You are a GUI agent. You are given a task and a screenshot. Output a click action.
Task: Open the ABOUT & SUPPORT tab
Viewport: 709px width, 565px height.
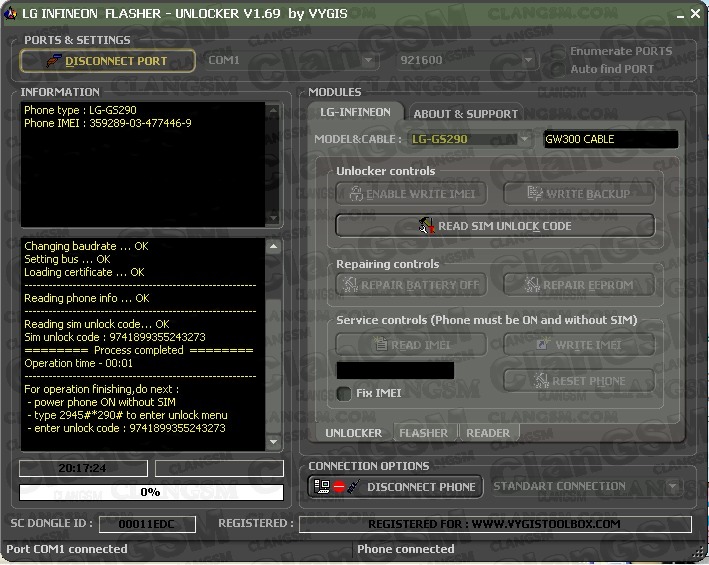coord(465,114)
